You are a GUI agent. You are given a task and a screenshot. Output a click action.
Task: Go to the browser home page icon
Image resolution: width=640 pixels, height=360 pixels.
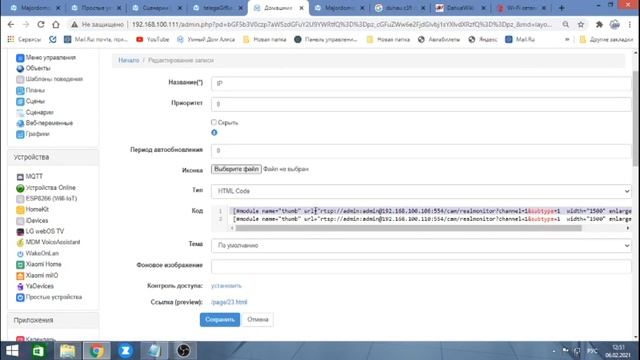pyautogui.click(x=56, y=24)
